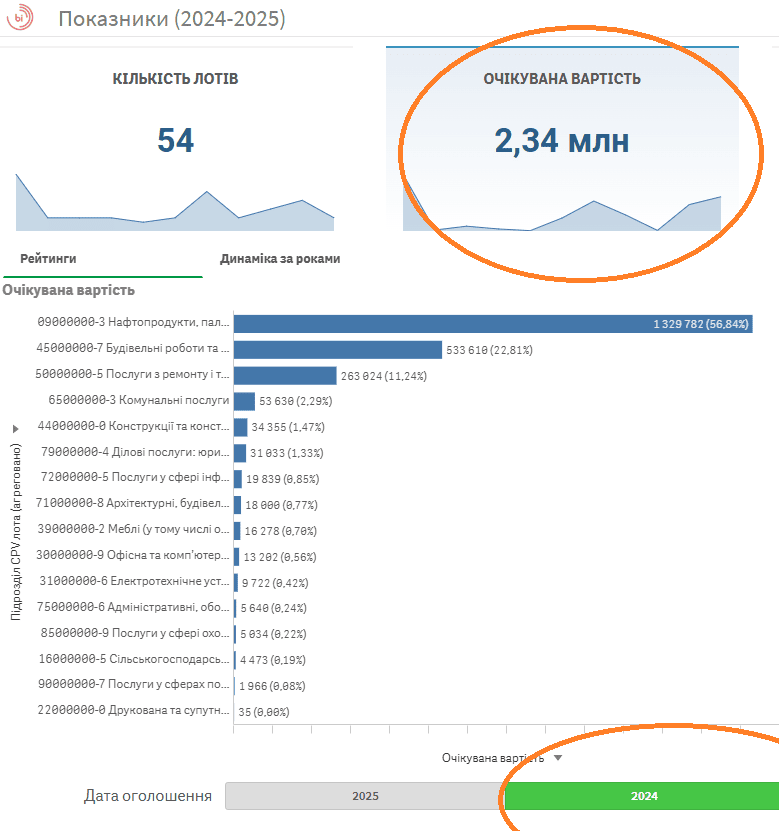Click the BI logo icon
Screen dimensions: 779x831
(19, 18)
